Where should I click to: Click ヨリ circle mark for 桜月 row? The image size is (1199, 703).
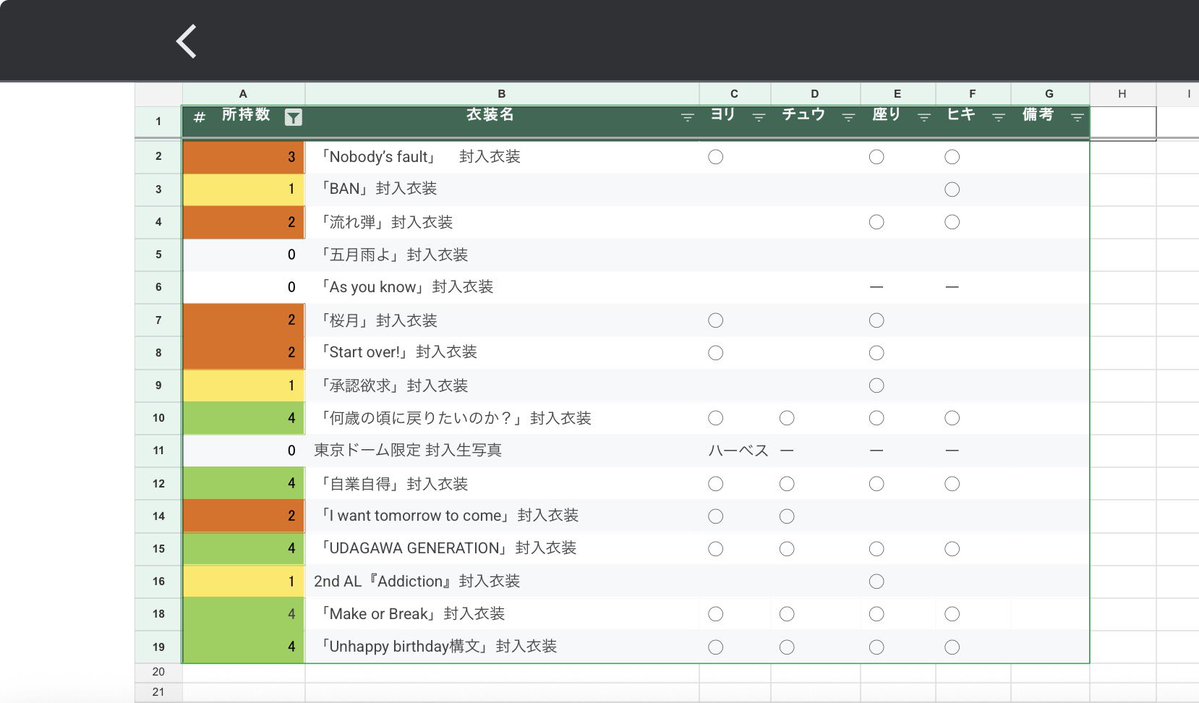[716, 320]
